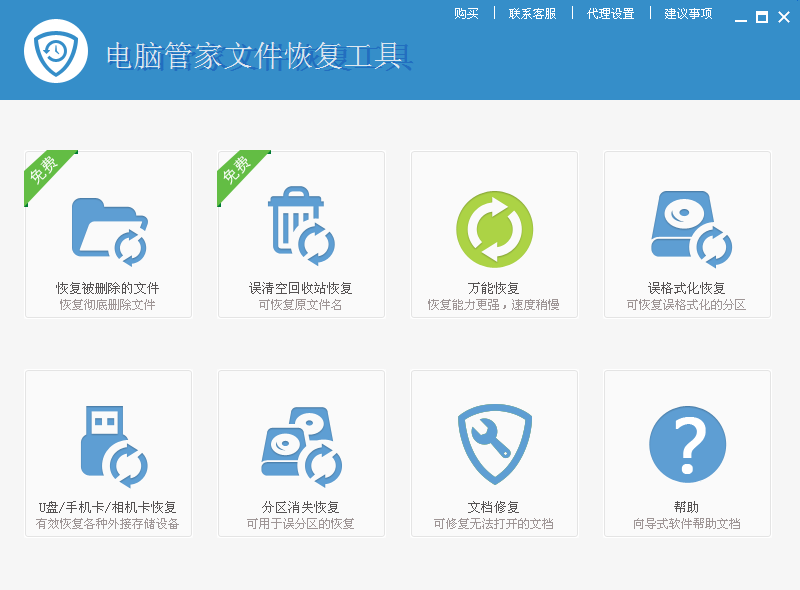Click the text 可恢复误格式化的分区

686,305
